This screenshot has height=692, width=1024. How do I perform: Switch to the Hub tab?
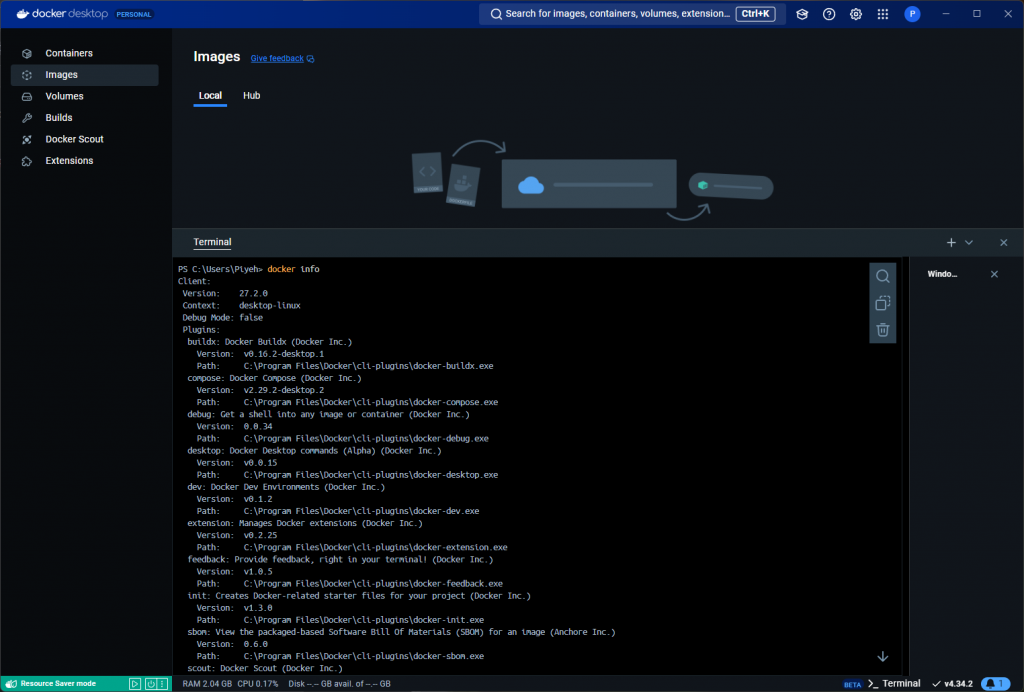click(x=251, y=96)
